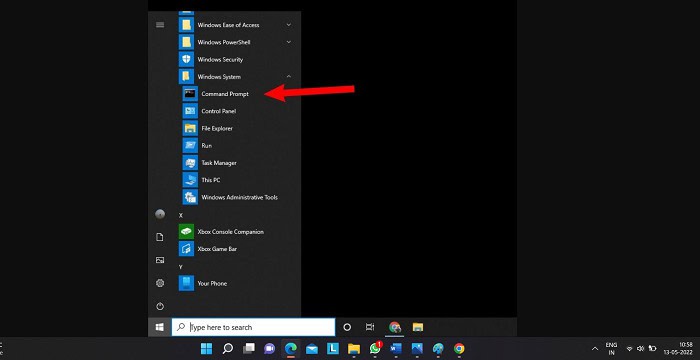Open File Explorer on Windows 11 taskbar
Screen dimensions: 700x360
354,348
